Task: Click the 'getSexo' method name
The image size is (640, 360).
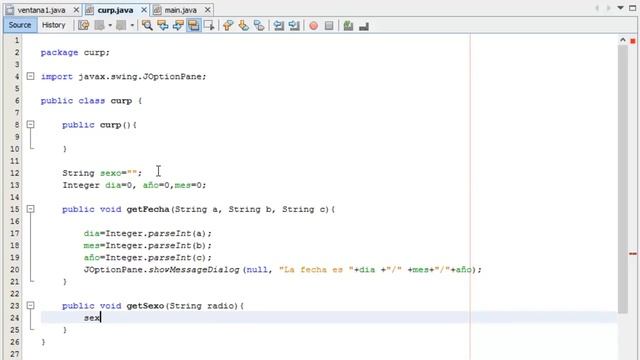Action: coord(145,306)
